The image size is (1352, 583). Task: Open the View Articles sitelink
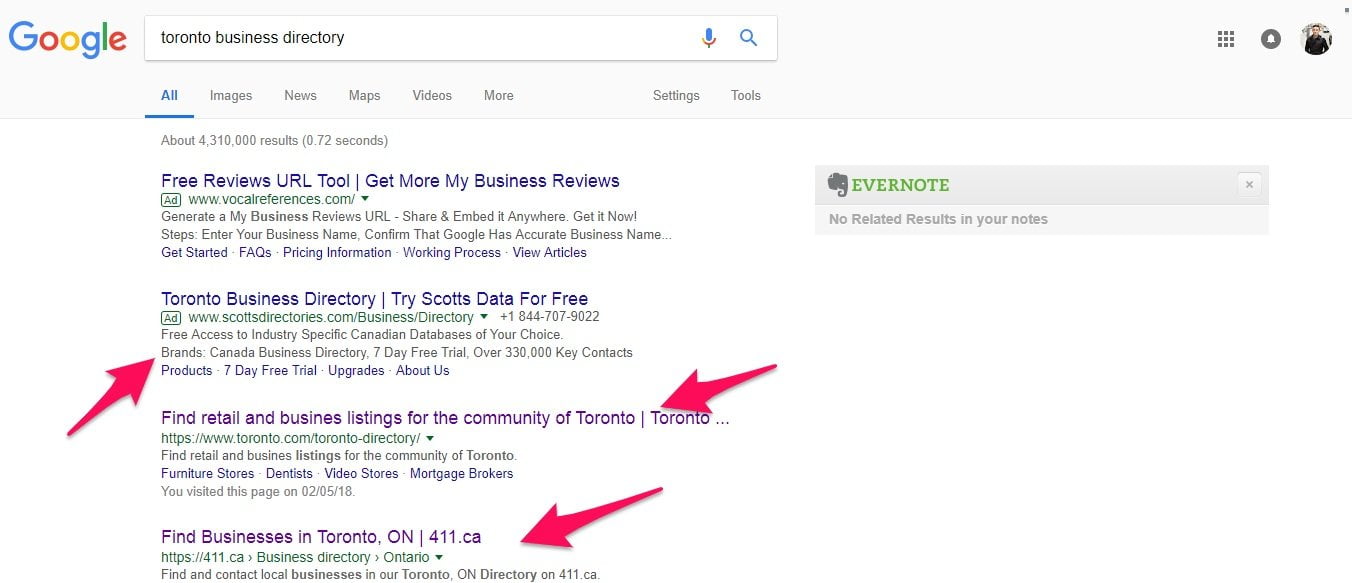550,253
